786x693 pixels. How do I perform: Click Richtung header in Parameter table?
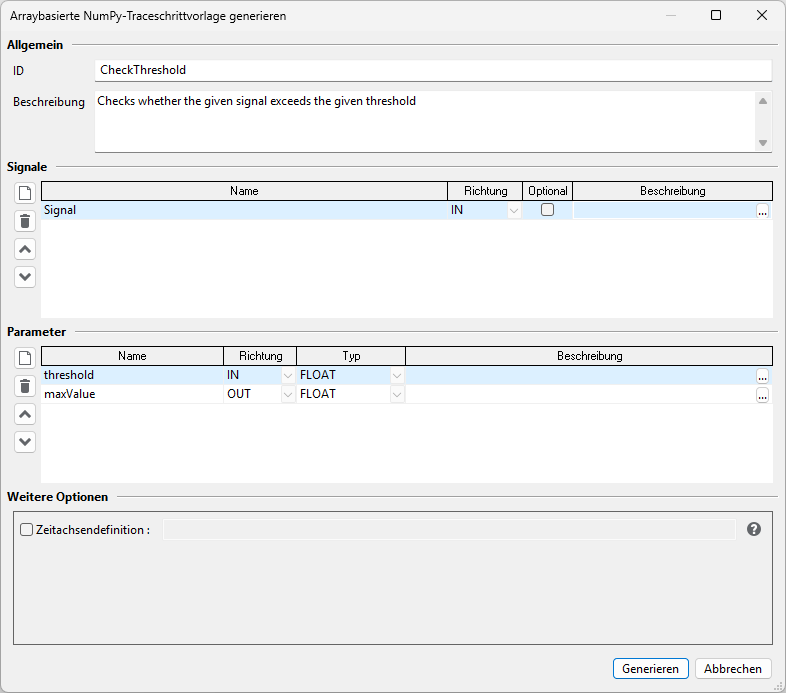point(260,356)
